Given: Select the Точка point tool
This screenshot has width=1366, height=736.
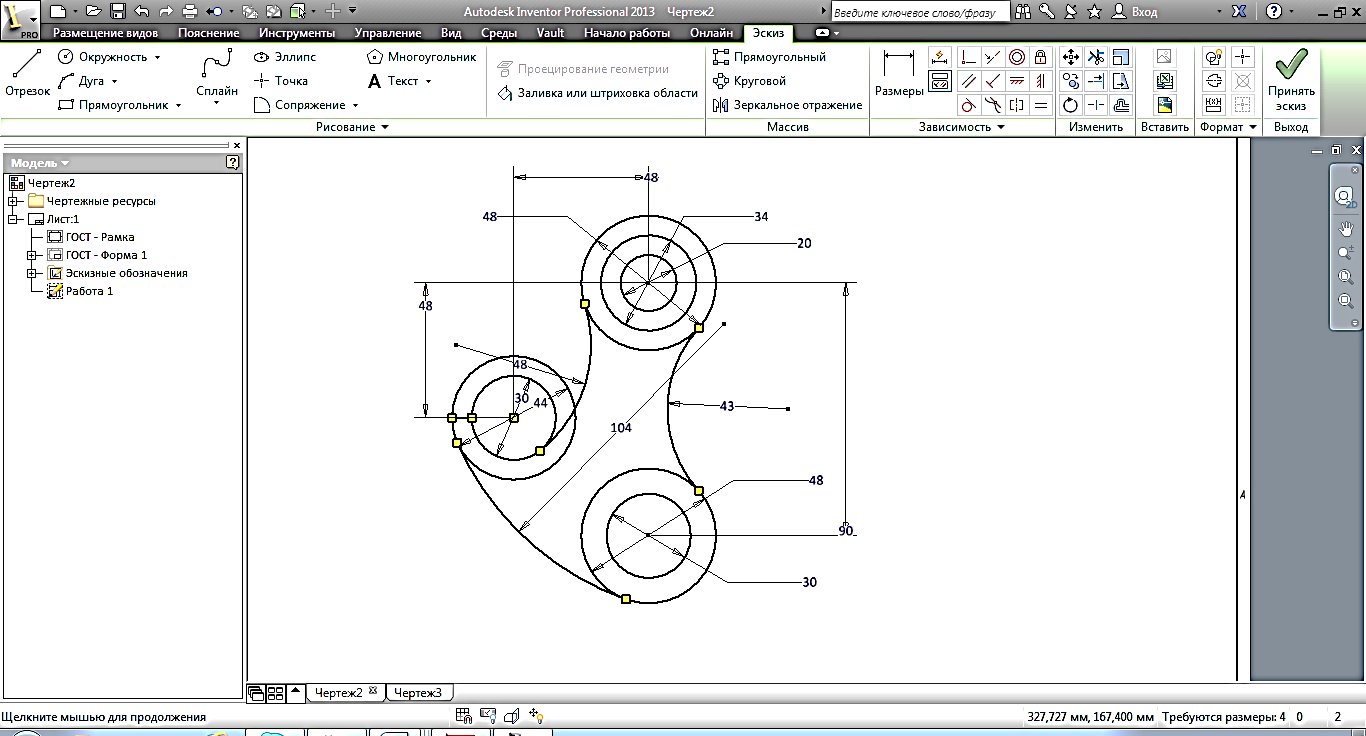Looking at the screenshot, I should pyautogui.click(x=281, y=81).
